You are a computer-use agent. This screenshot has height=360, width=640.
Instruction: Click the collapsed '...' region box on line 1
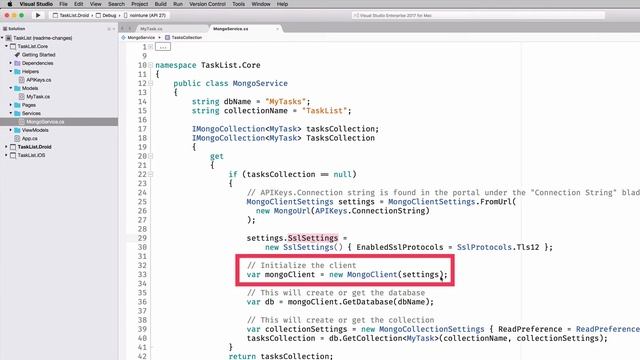(163, 47)
